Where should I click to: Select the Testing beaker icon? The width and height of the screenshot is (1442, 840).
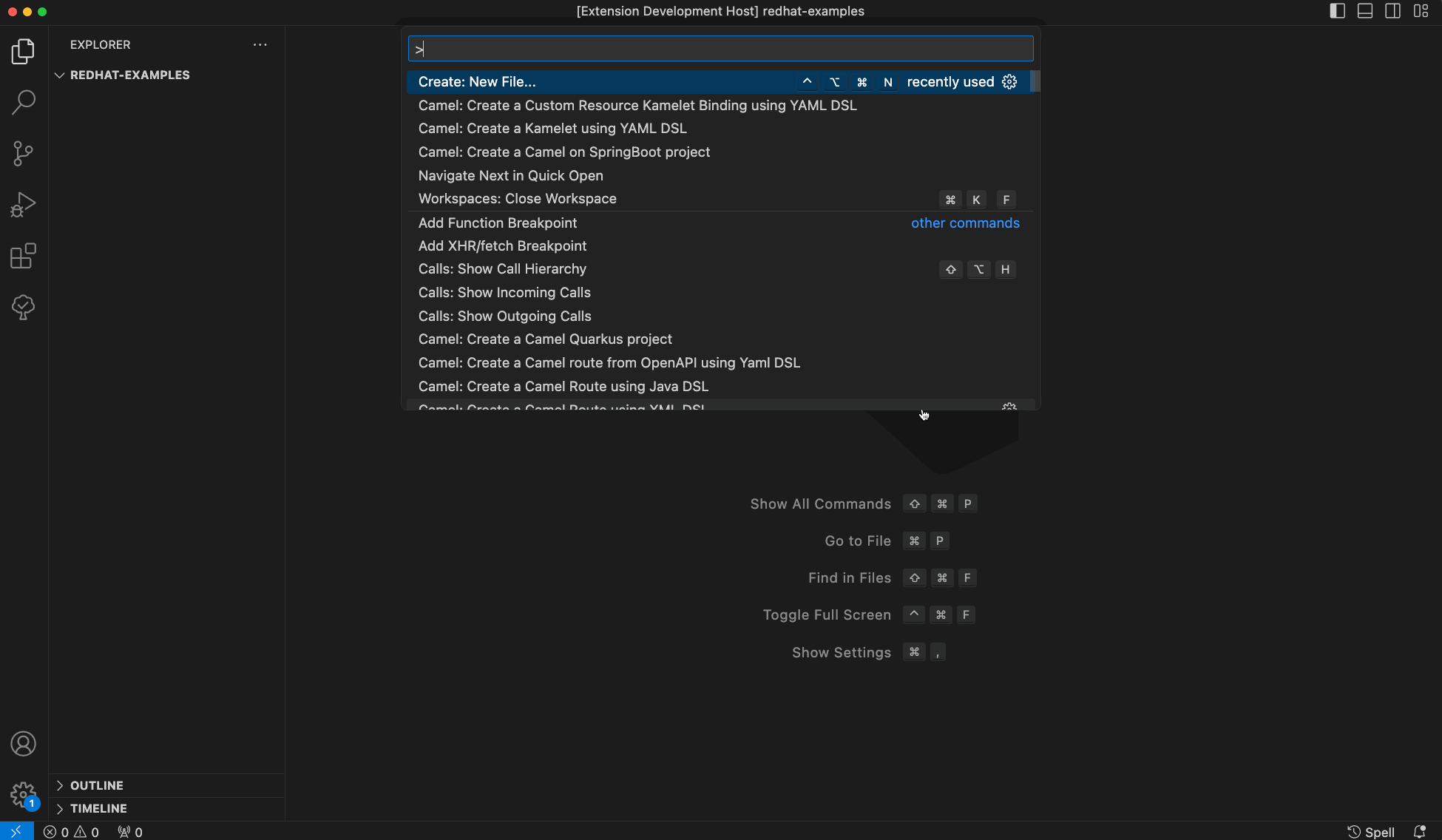(24, 307)
